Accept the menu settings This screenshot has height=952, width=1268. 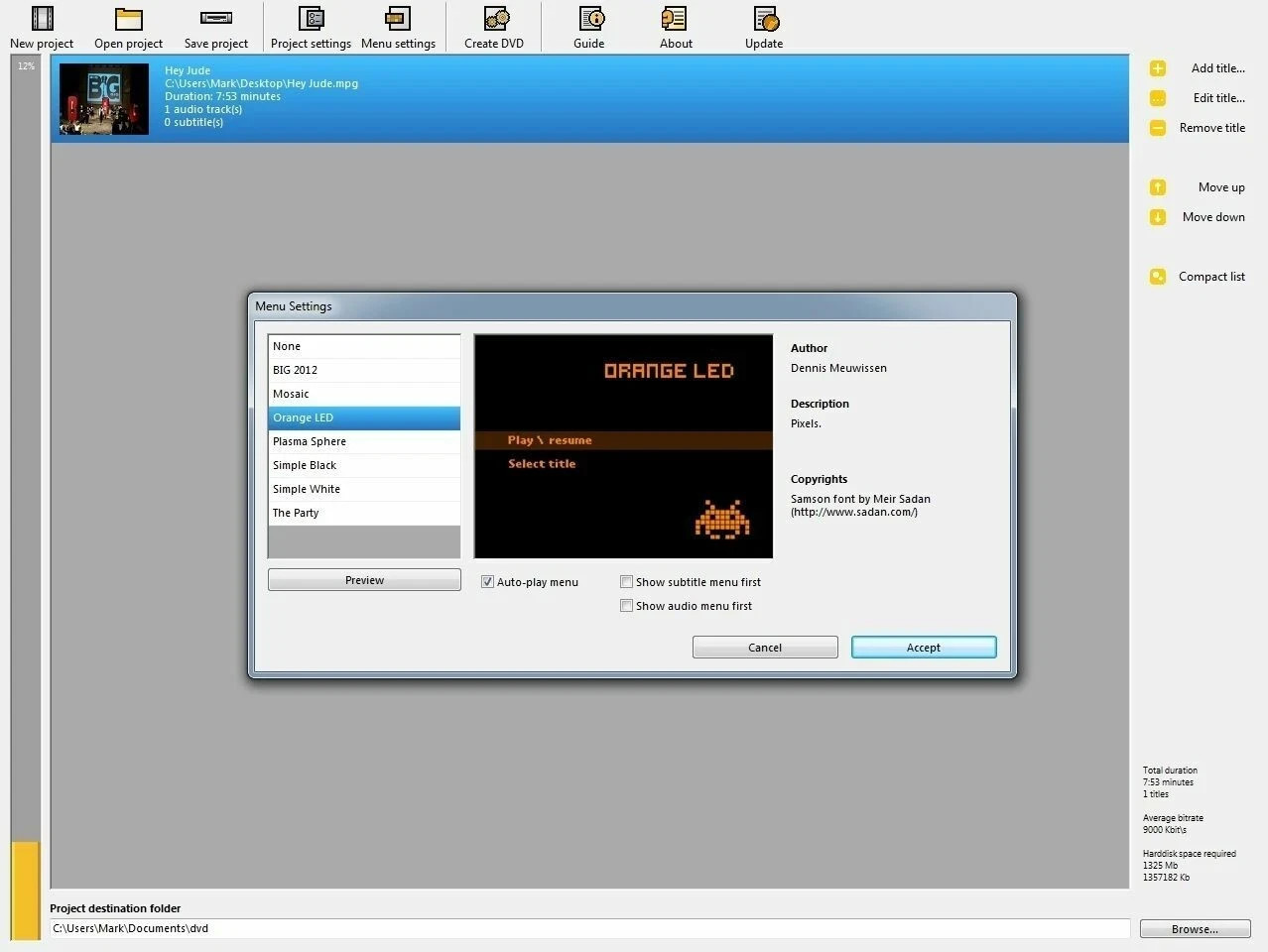(923, 647)
